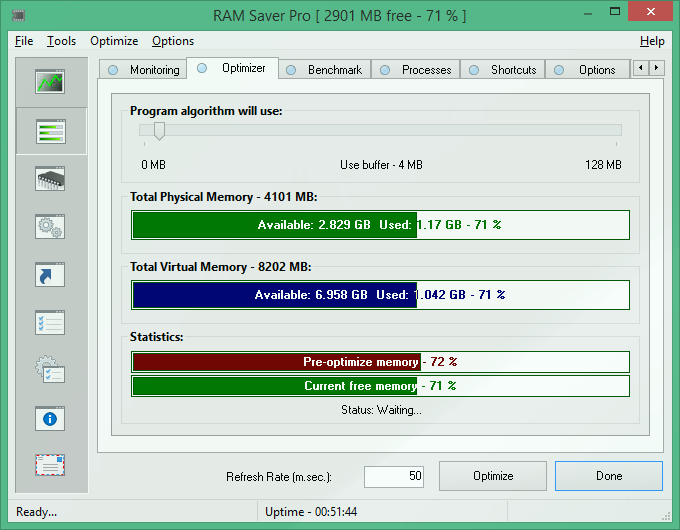Screen dimensions: 680x530
Task: Open the Tools menu
Action: (61, 41)
